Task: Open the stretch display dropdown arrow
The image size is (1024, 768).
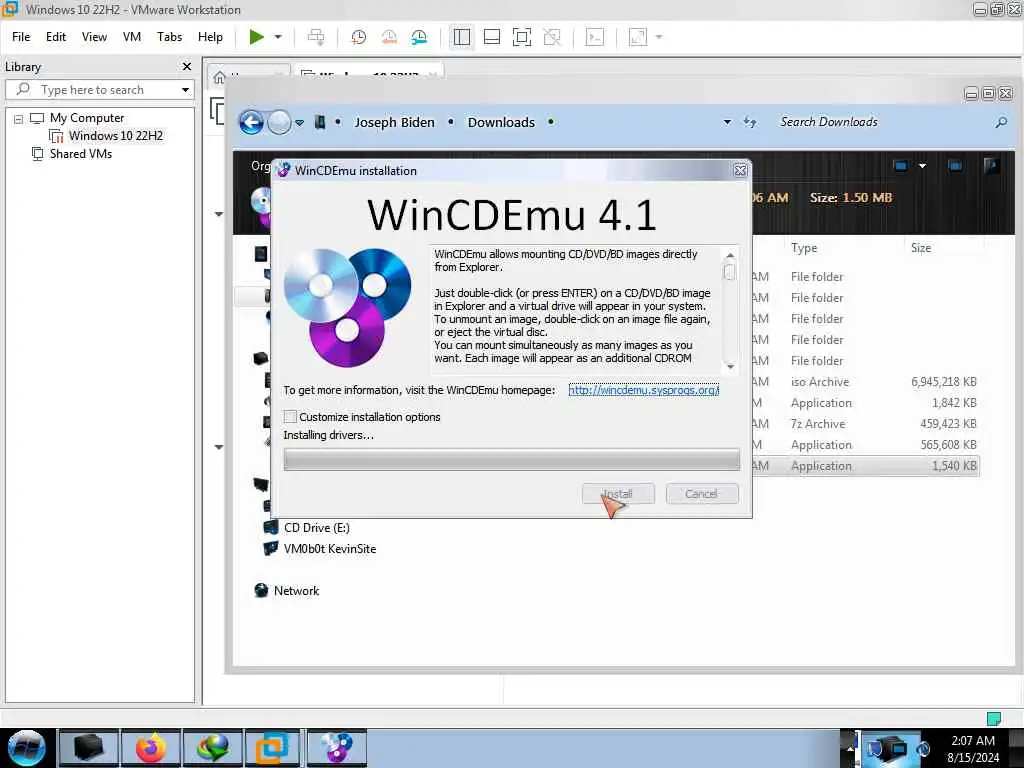Action: pos(659,37)
